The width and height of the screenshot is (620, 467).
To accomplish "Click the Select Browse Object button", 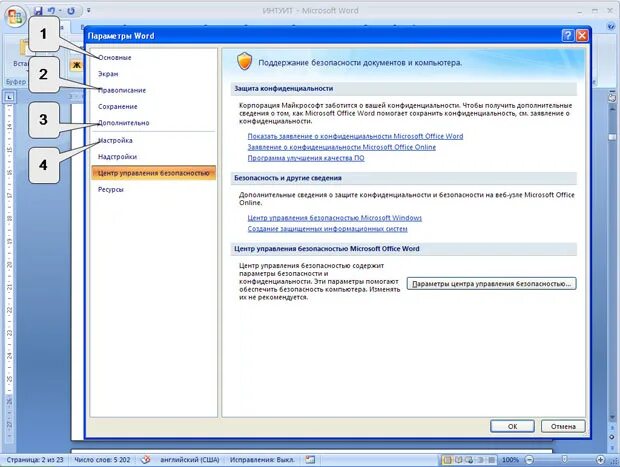I will 612,437.
